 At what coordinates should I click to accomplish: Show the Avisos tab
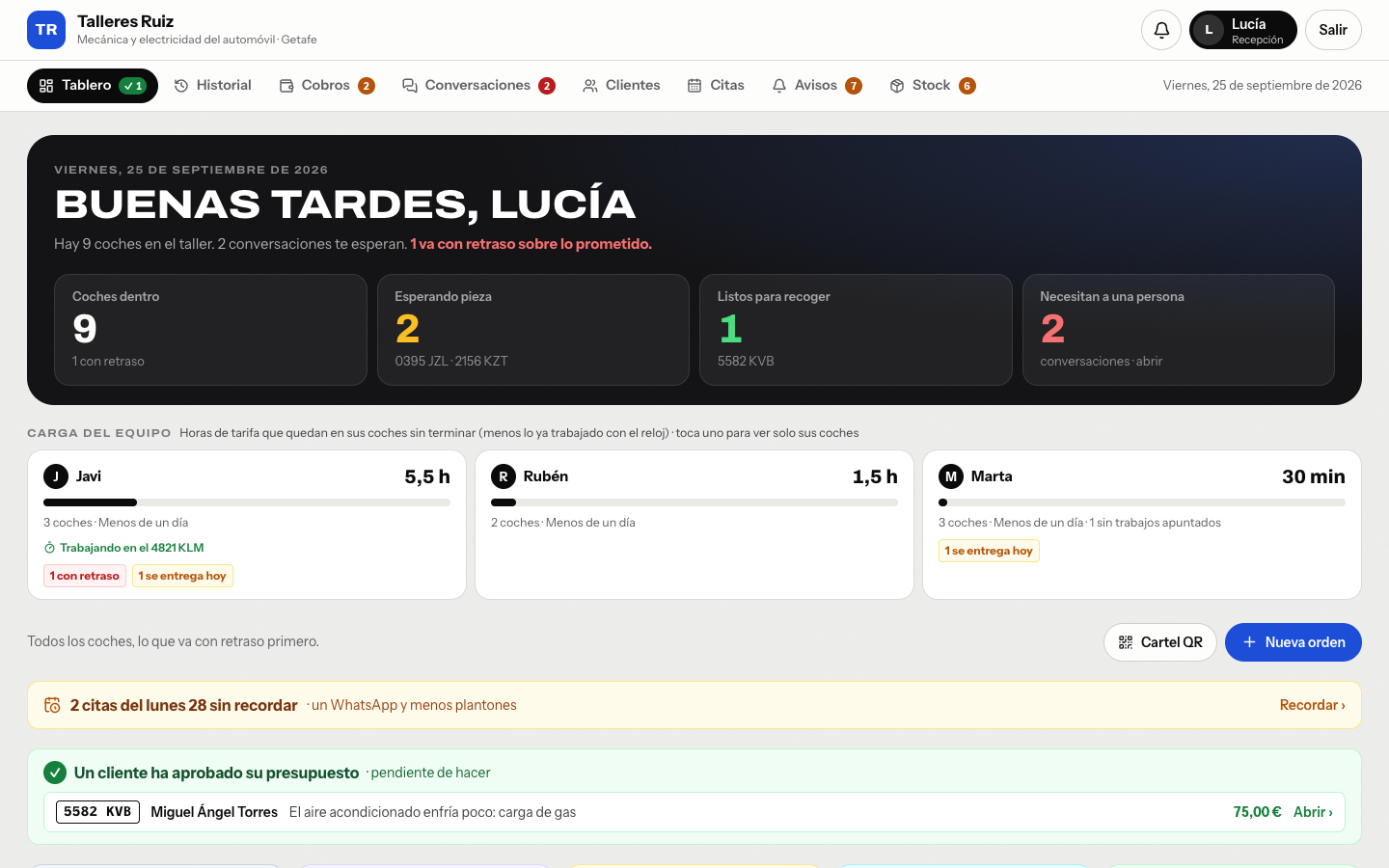pyautogui.click(x=817, y=86)
